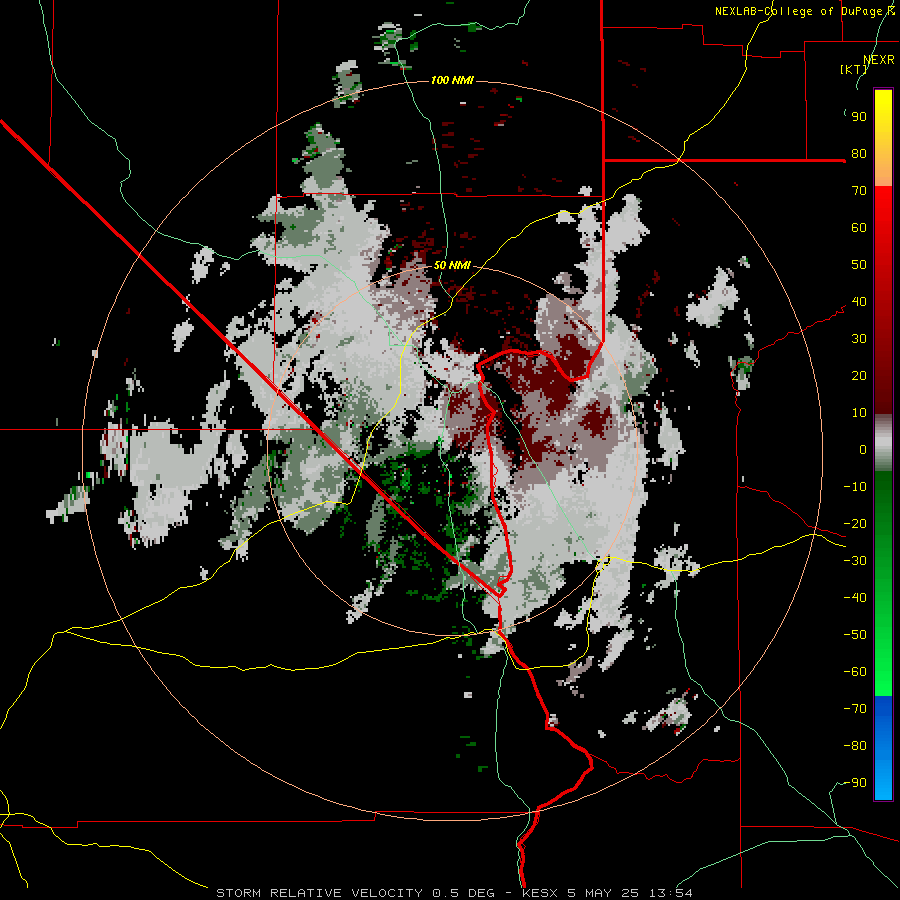Click the gray zero-velocity segment of color bar
Screen dimensions: 900x900
pyautogui.click(x=883, y=443)
